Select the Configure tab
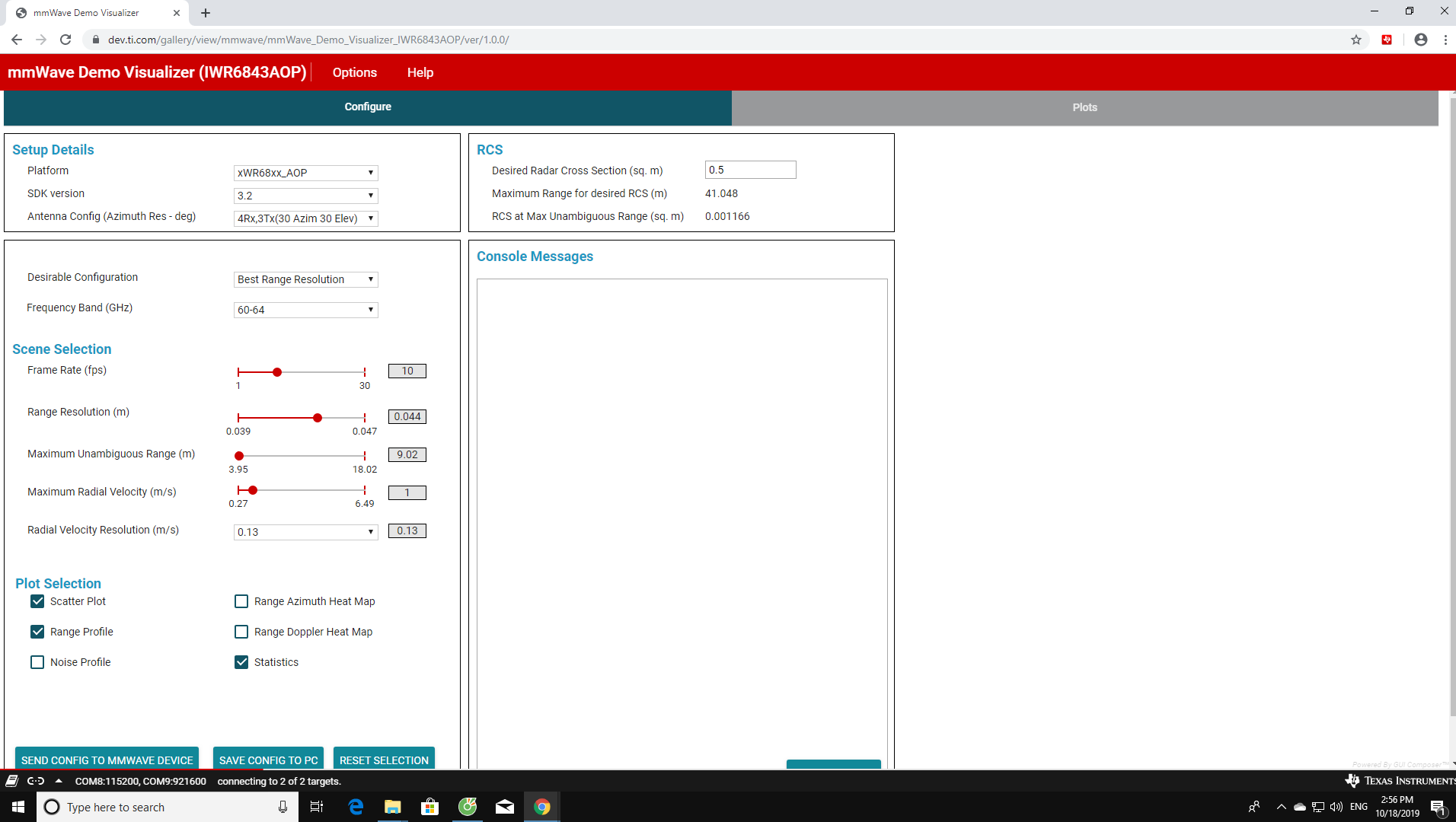 368,107
